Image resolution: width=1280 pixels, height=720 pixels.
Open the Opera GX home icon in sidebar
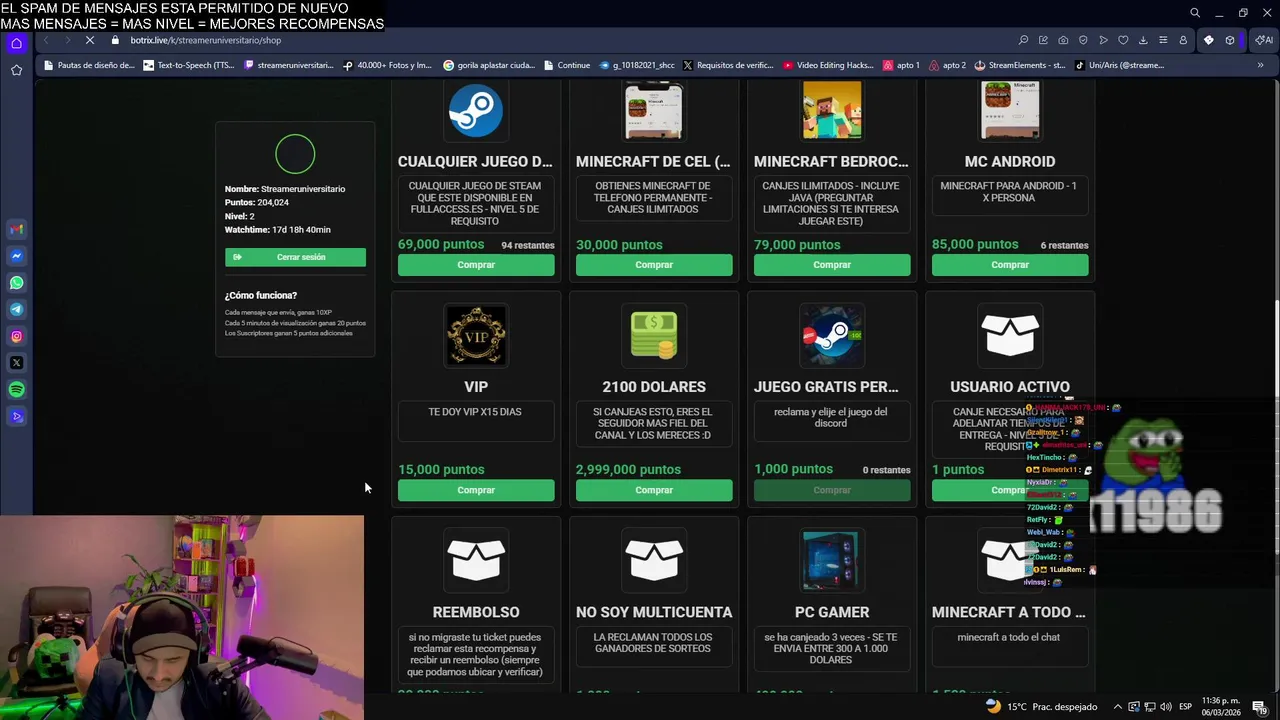pyautogui.click(x=16, y=43)
